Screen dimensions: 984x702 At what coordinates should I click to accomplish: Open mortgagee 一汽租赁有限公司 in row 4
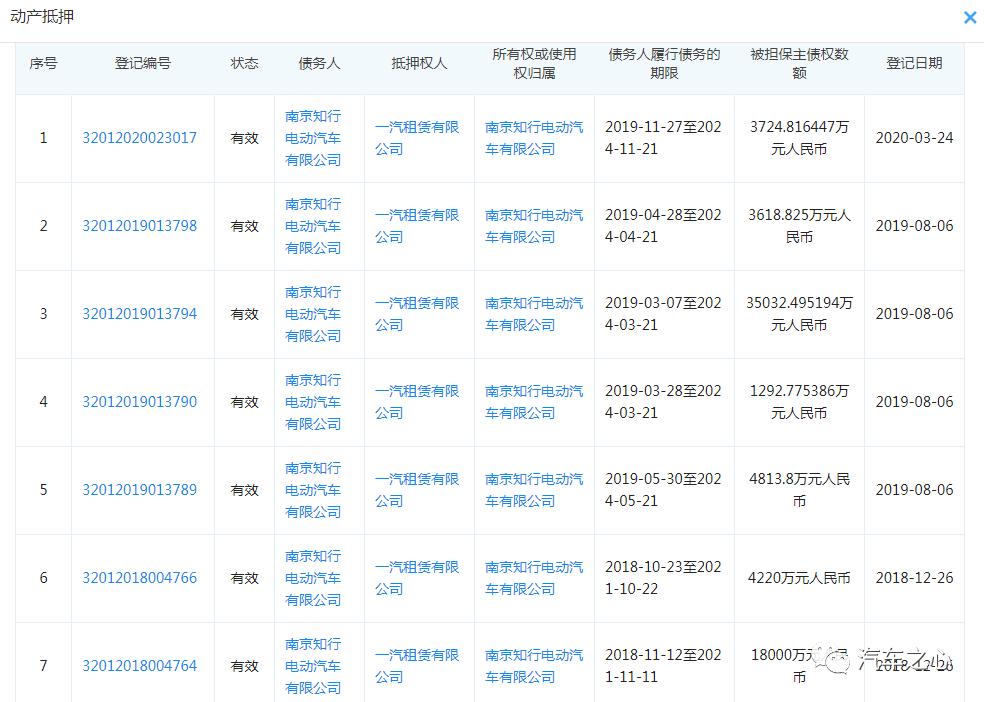pyautogui.click(x=417, y=402)
